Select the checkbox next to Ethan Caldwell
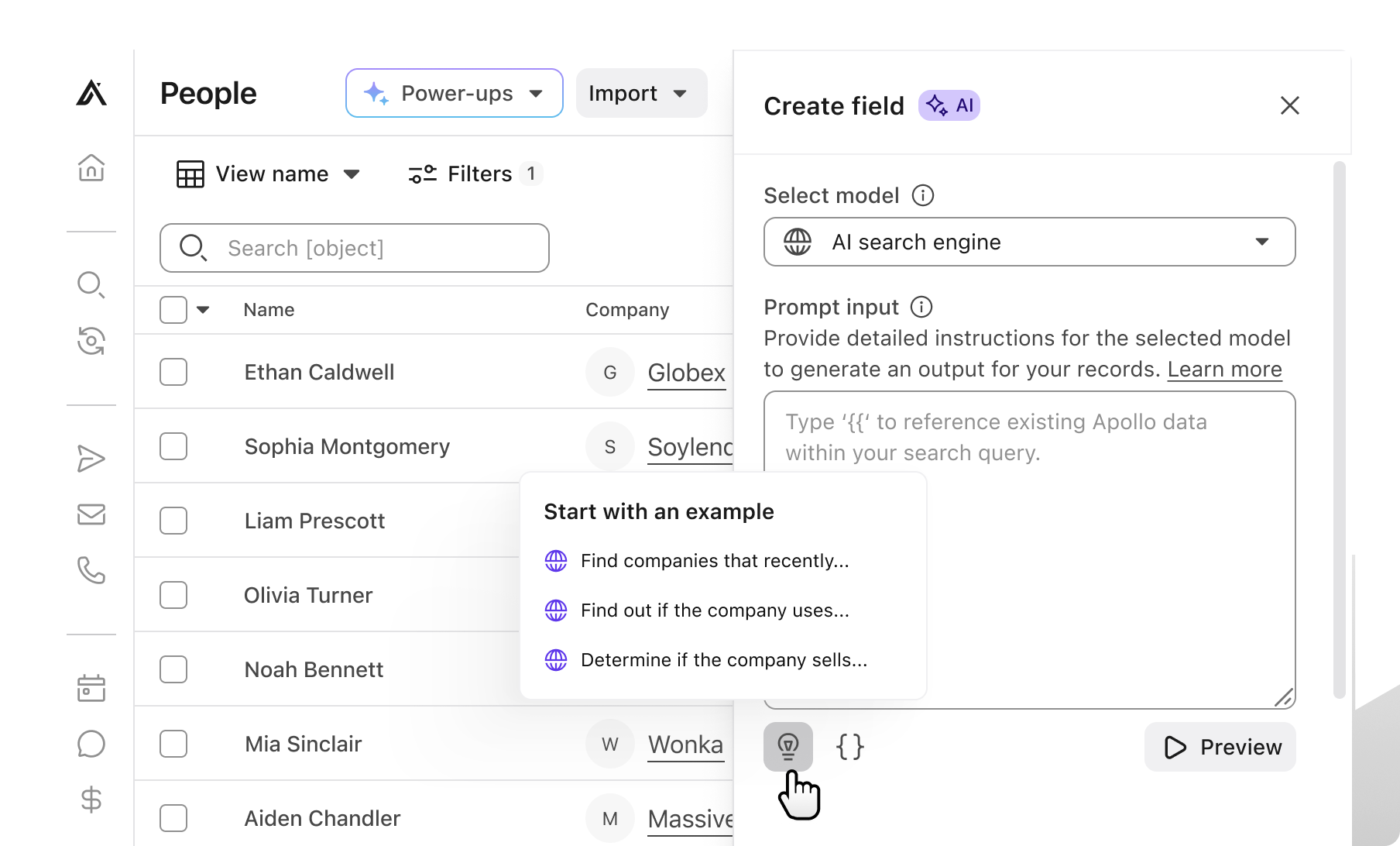The width and height of the screenshot is (1400, 846). pos(173,372)
